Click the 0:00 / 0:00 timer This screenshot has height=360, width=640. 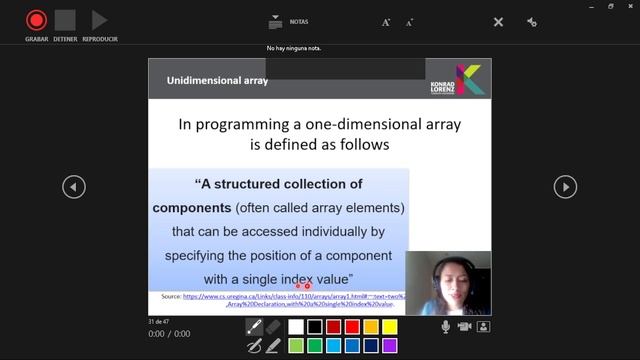pyautogui.click(x=169, y=334)
